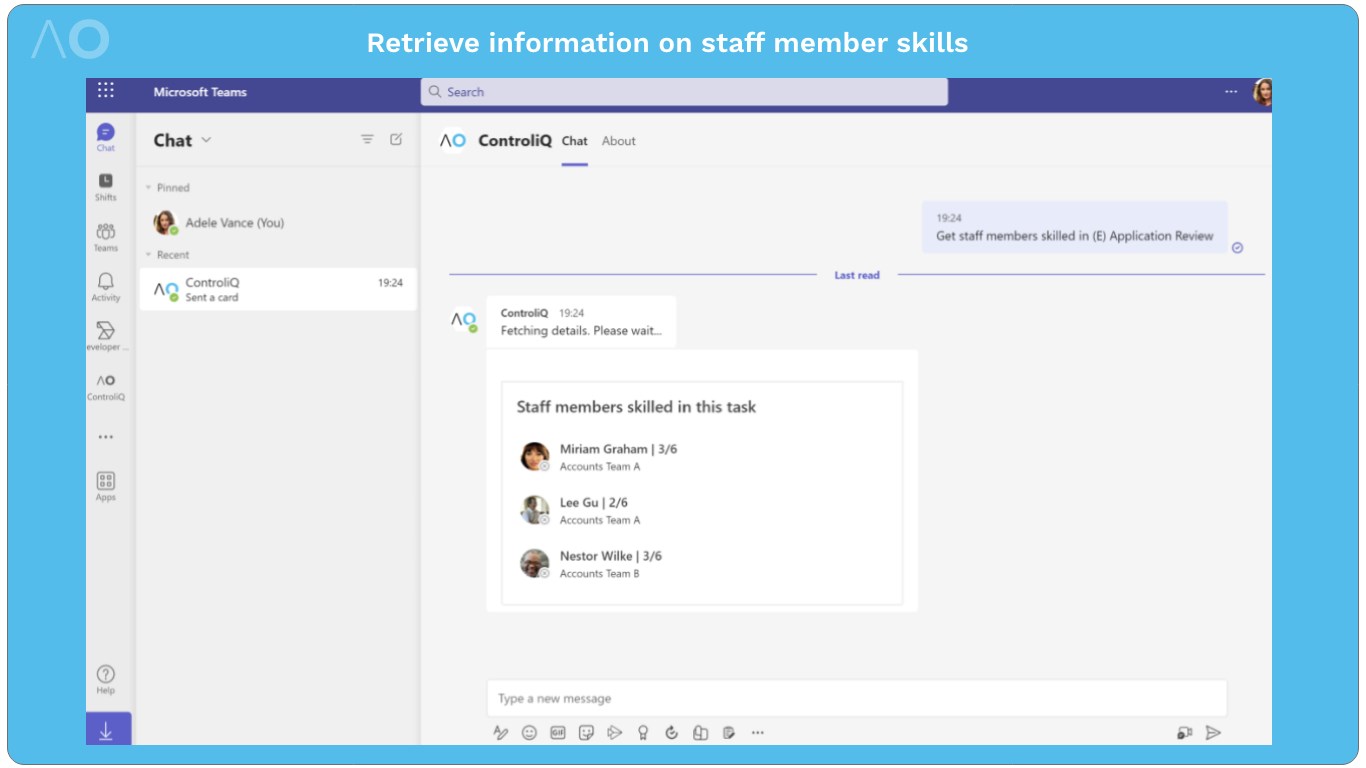Show more apps ellipsis in left rail
Image resolution: width=1366 pixels, height=768 pixels.
(106, 437)
